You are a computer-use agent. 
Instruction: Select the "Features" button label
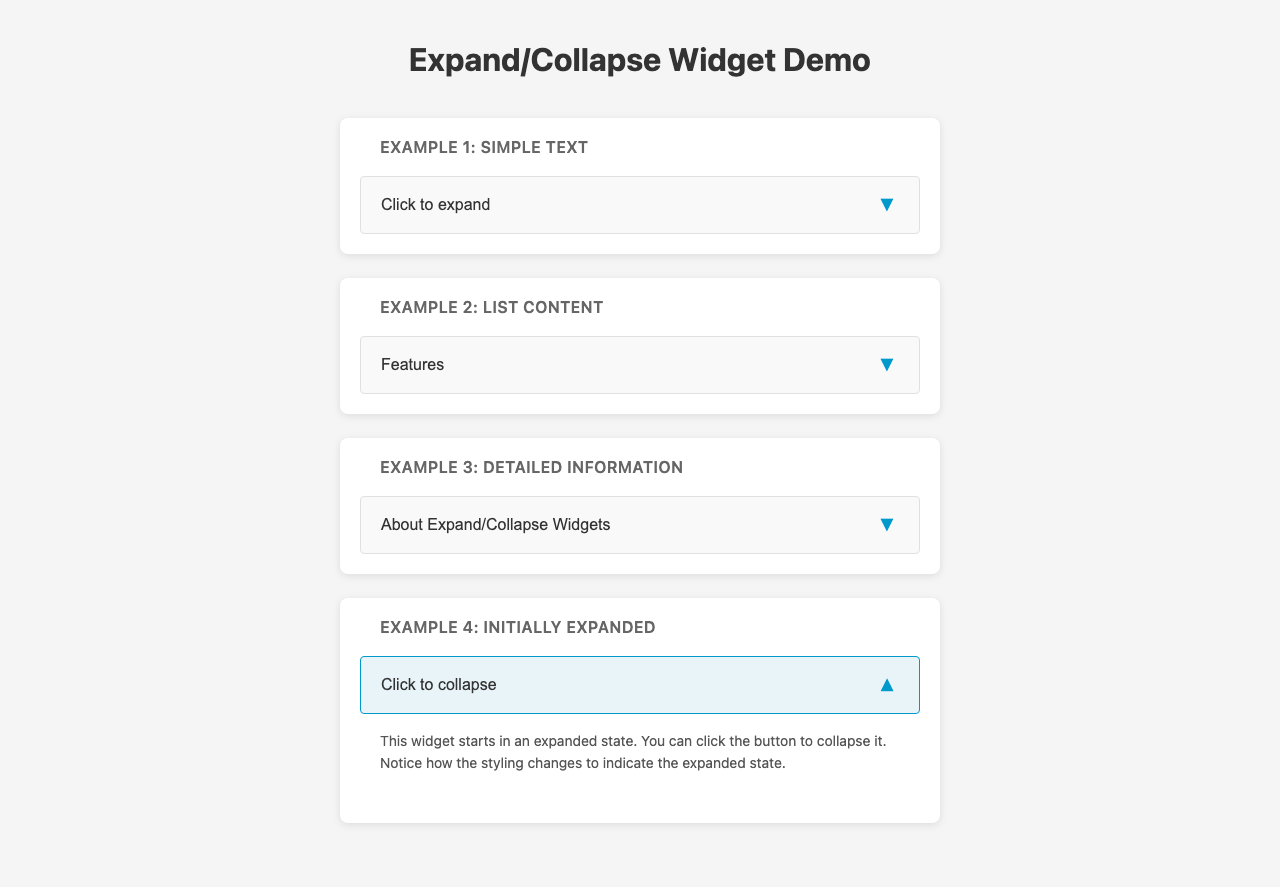(x=412, y=365)
